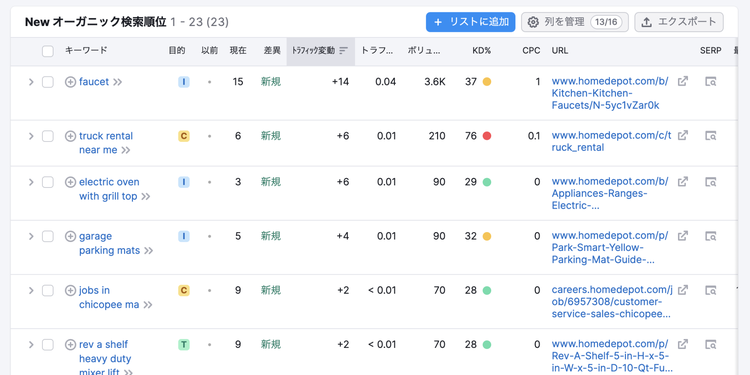
Task: Sort by KD% column header
Action: 481,51
